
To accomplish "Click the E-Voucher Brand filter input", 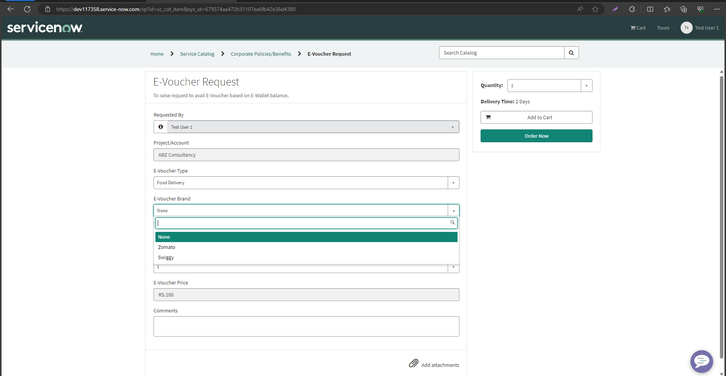I will click(306, 223).
